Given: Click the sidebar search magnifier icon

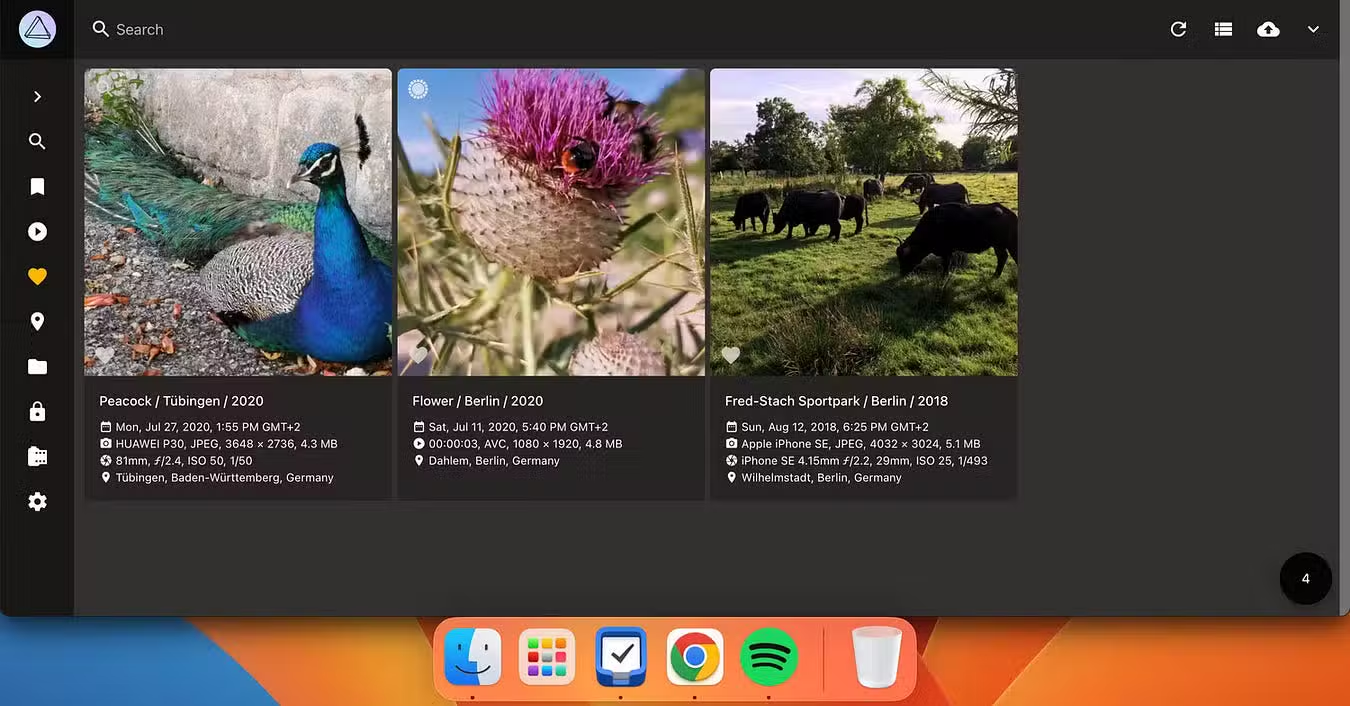Looking at the screenshot, I should pos(37,142).
